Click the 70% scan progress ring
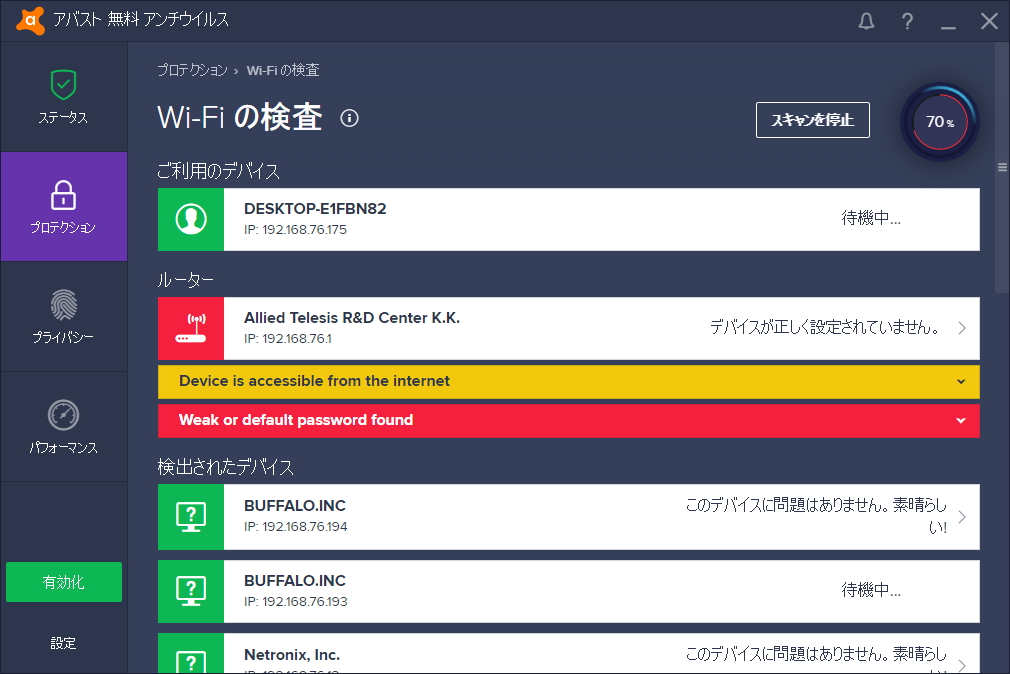Screen dimensions: 1010x674 pyautogui.click(x=938, y=121)
